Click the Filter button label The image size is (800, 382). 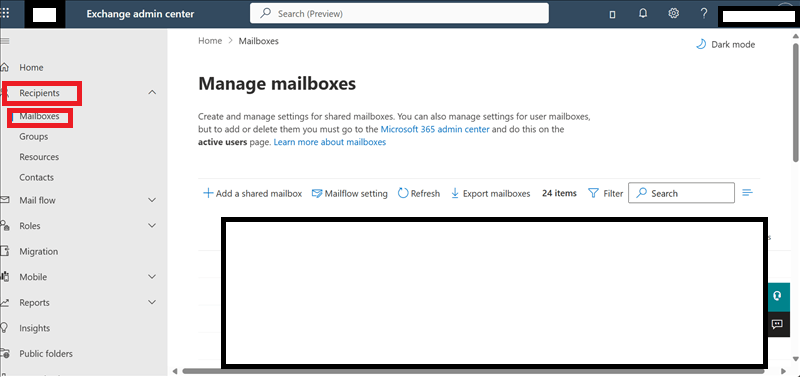(613, 193)
